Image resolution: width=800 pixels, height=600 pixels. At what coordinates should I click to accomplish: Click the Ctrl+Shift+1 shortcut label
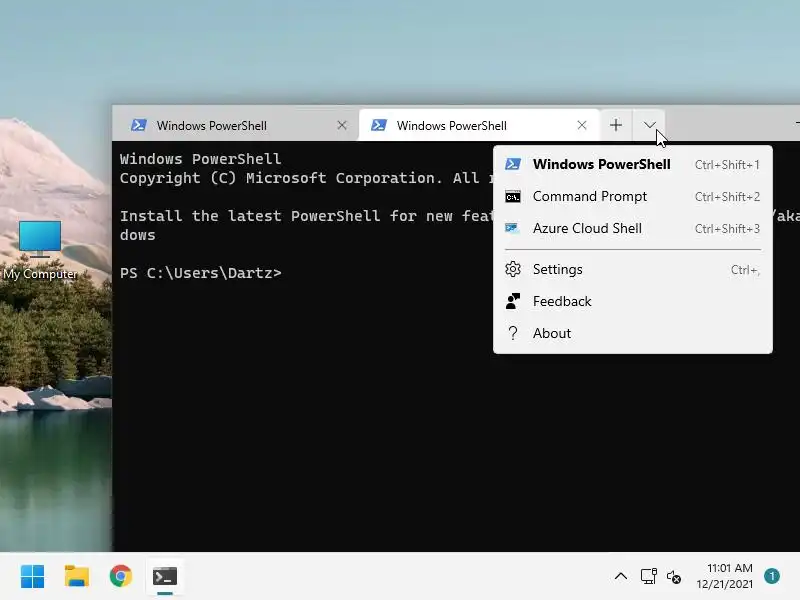[x=727, y=165]
